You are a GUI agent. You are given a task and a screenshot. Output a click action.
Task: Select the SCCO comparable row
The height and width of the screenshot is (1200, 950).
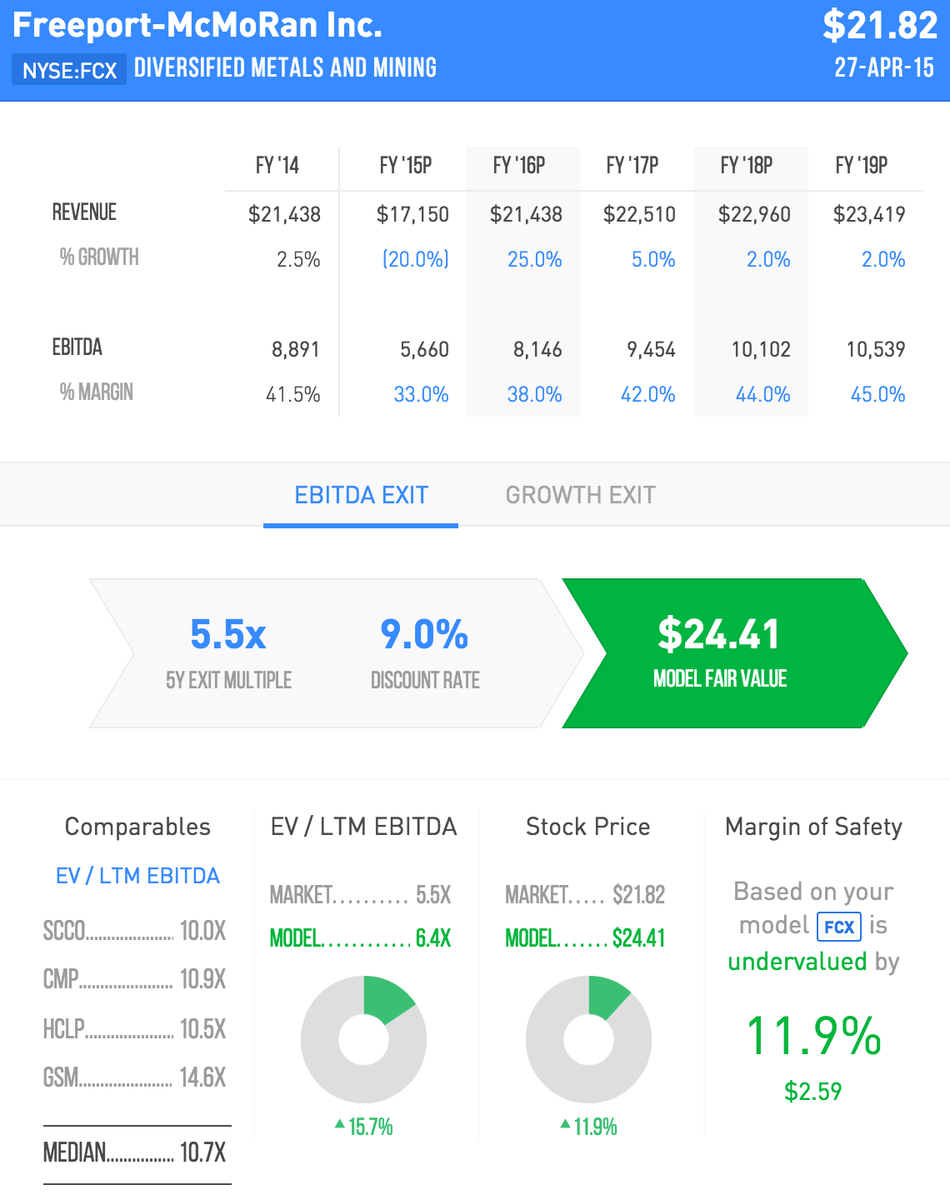135,932
